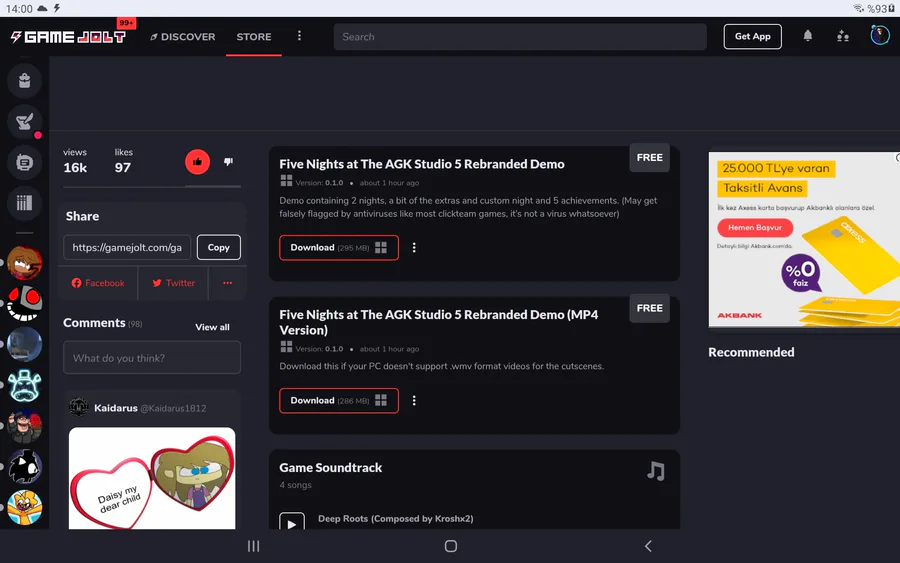View all comments
The image size is (900, 563).
click(212, 327)
